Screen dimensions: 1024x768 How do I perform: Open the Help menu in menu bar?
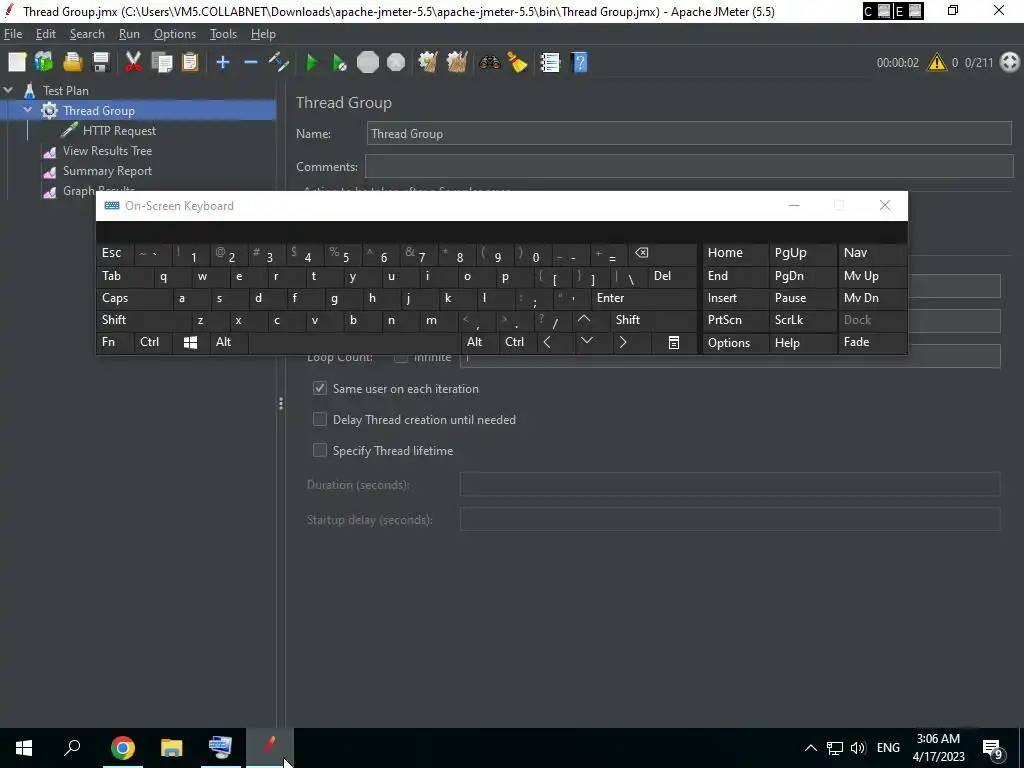263,34
